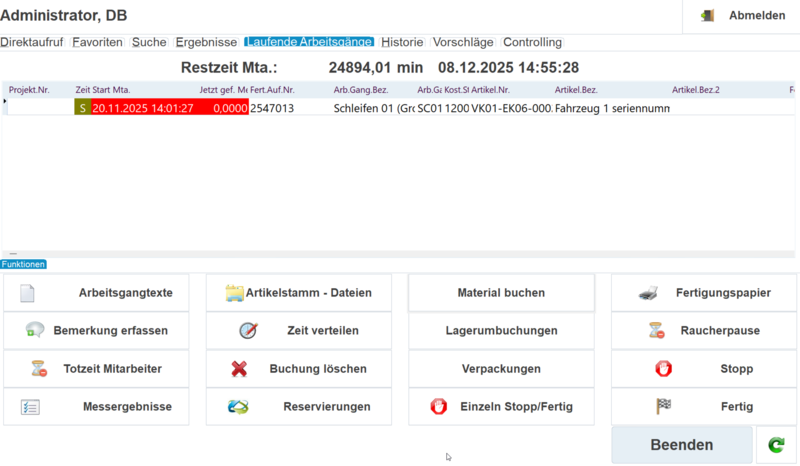The height and width of the screenshot is (466, 800).
Task: Click the compass icon for Zeit verteilen
Action: [x=248, y=330]
